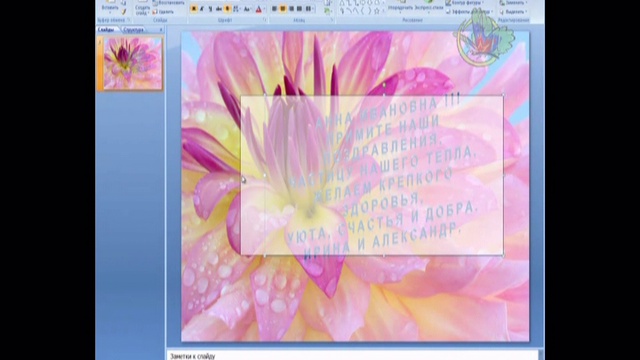
Task: Toggle bold formatting in the font group
Action: (193, 9)
